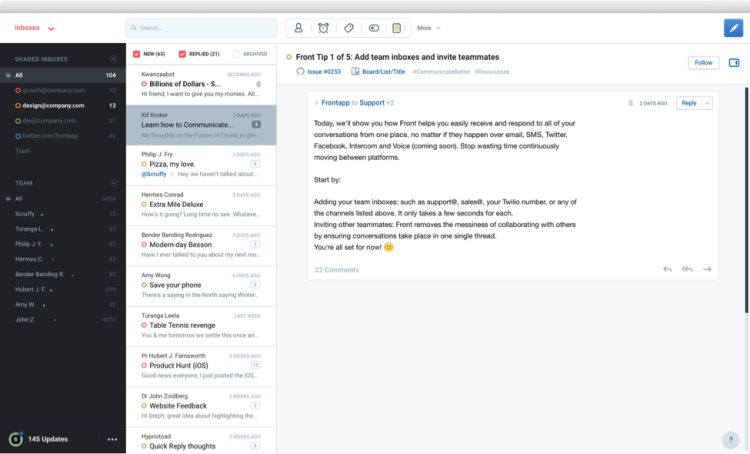Check the ARCHIVED filter checkbox
Viewport: 750px width, 454px height.
point(236,54)
